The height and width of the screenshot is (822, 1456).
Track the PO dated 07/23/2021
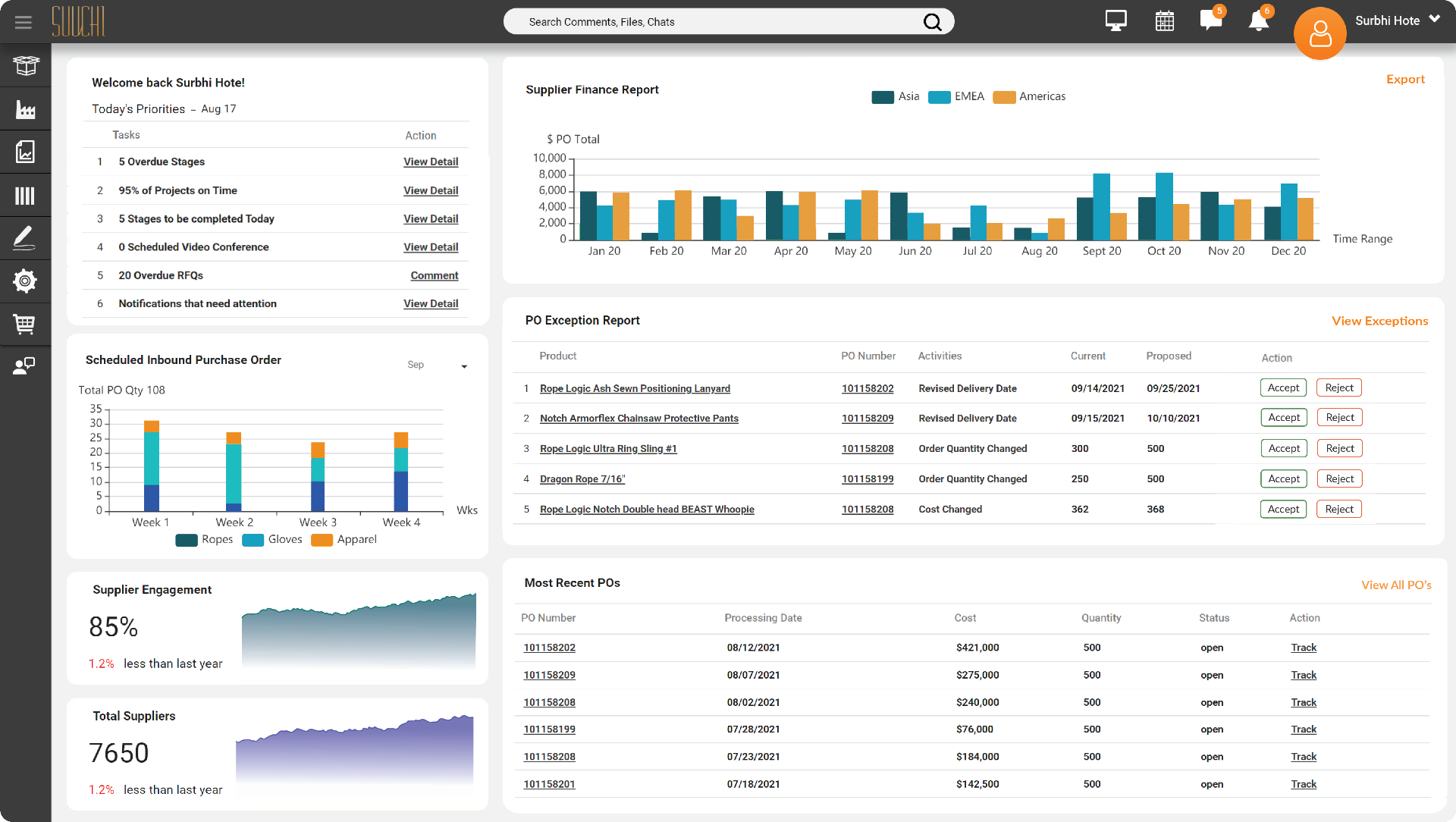(x=1304, y=757)
